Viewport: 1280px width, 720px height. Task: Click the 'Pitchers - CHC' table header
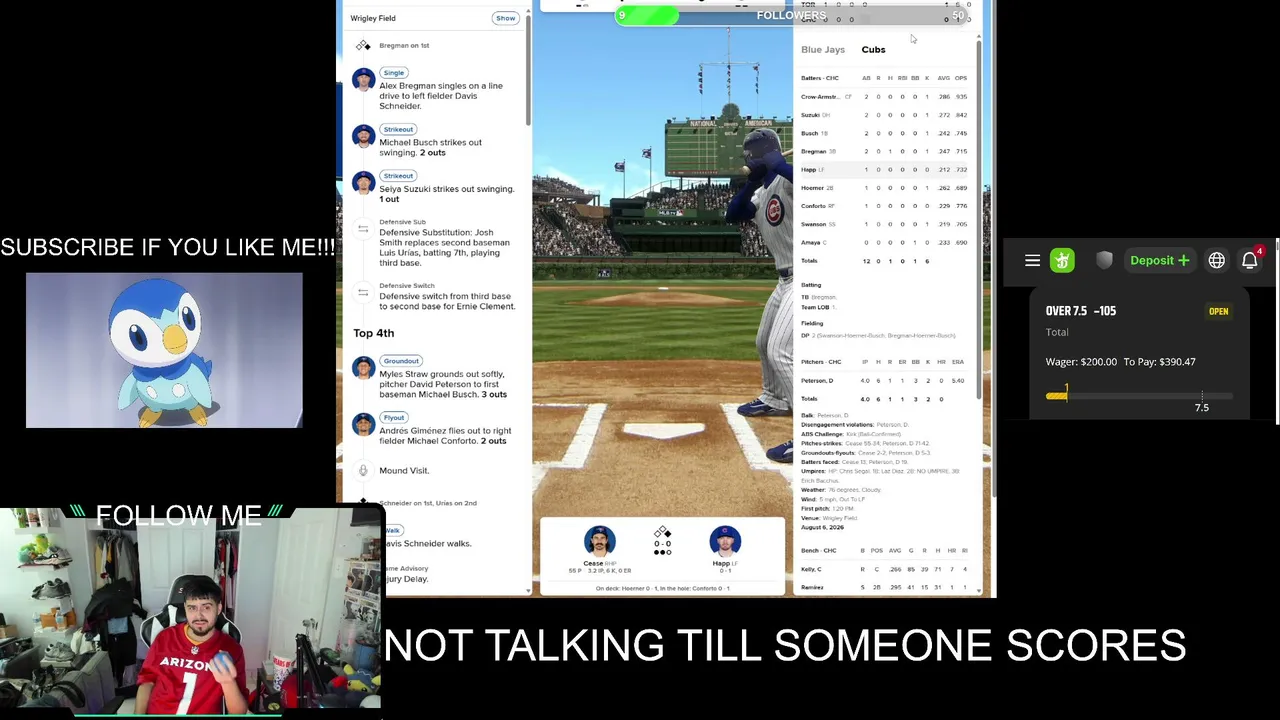[x=821, y=362]
